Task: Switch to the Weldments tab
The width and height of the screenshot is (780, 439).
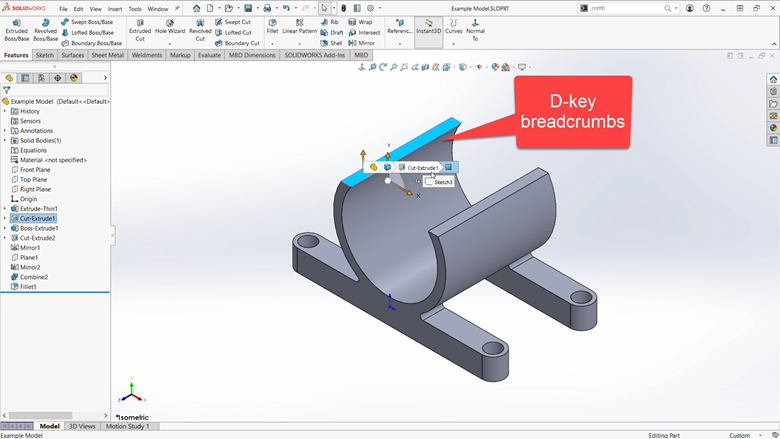Action: pyautogui.click(x=147, y=55)
